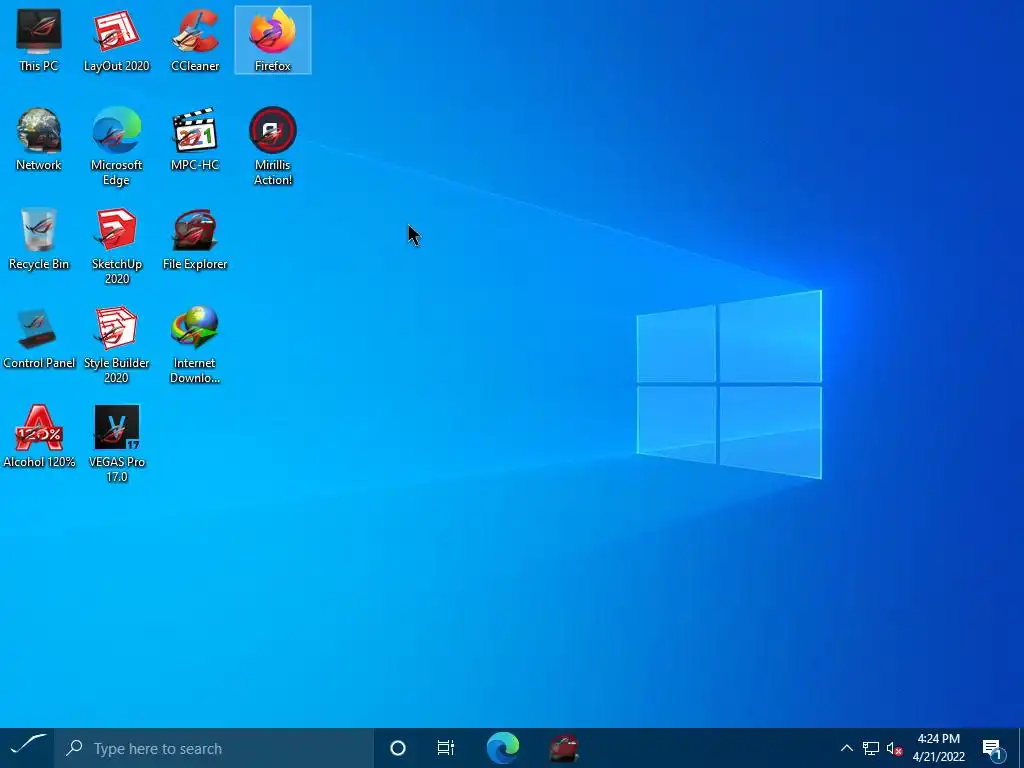This screenshot has width=1024, height=768.
Task: Select the Control Panel desktop icon
Action: point(39,338)
